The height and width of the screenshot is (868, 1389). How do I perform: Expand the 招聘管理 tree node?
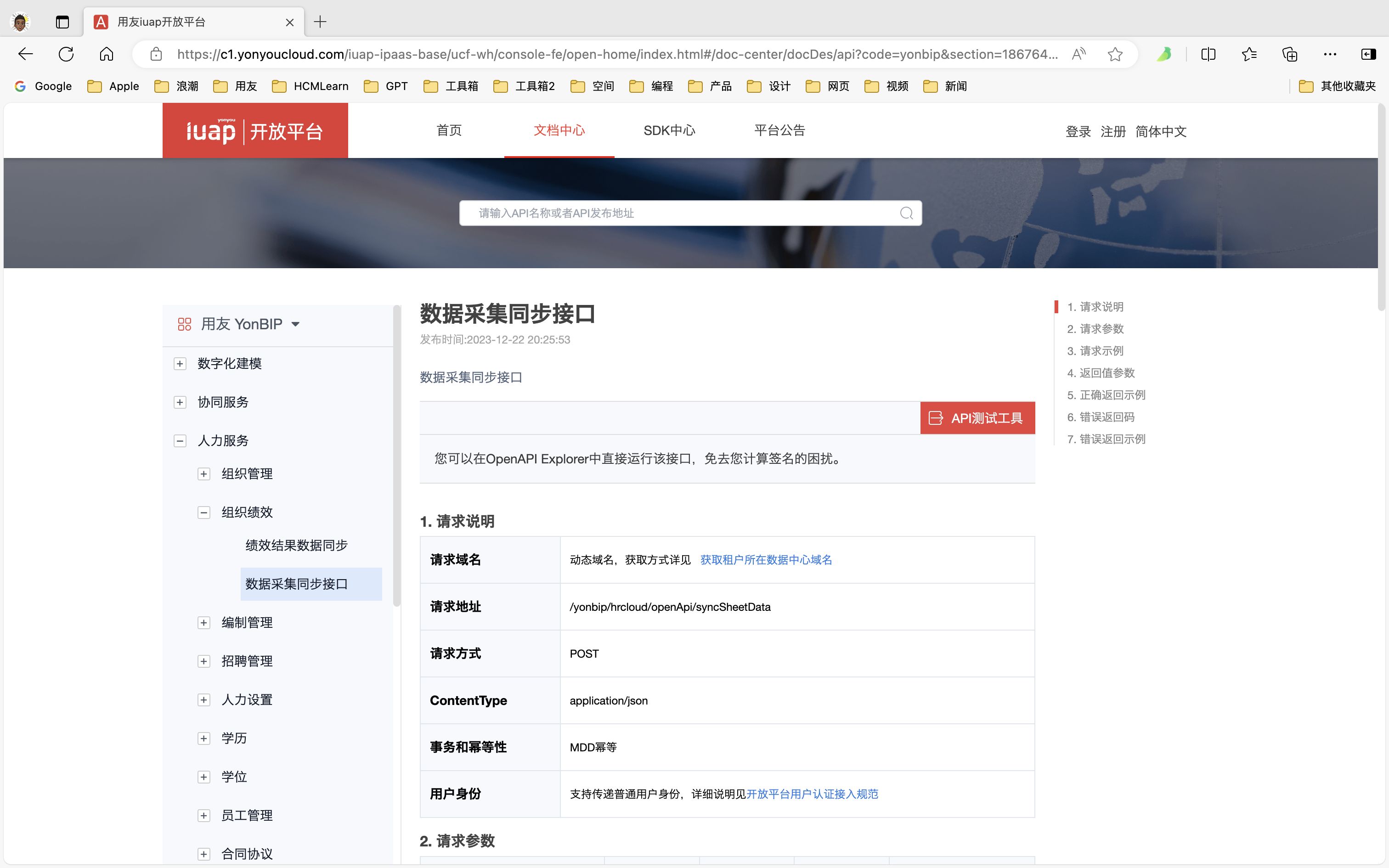pos(204,661)
